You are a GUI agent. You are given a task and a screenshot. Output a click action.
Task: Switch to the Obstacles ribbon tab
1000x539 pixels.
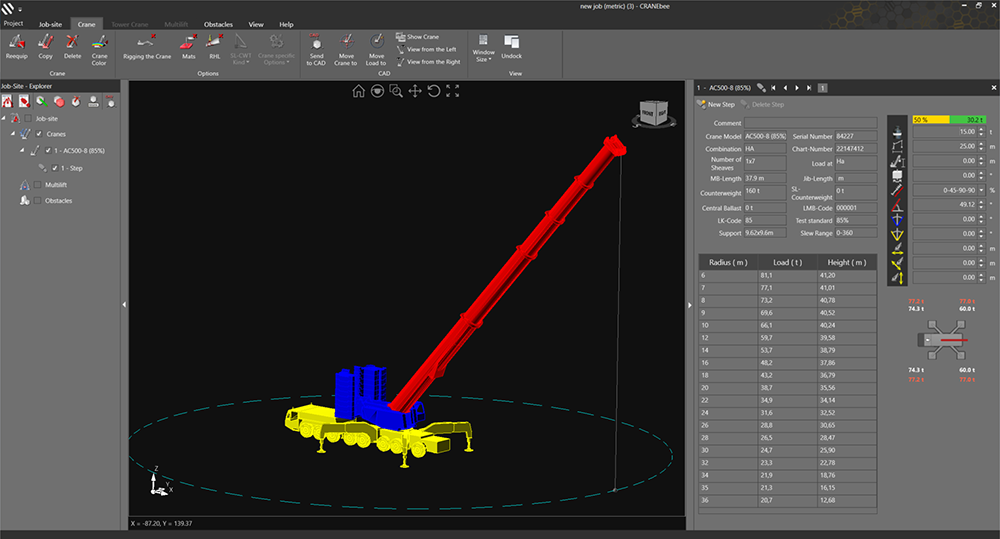click(x=218, y=24)
